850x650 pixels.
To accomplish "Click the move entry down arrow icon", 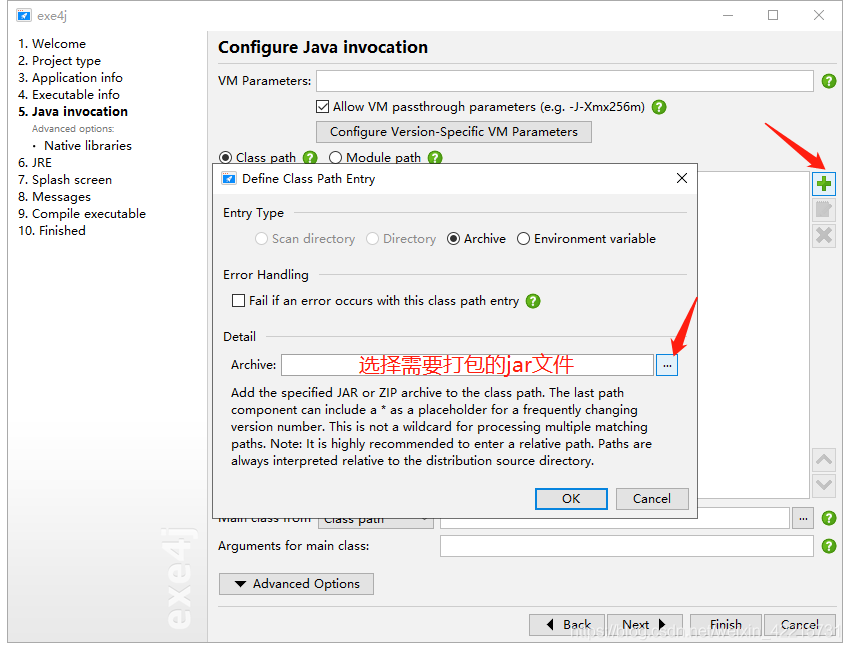I will pyautogui.click(x=823, y=485).
